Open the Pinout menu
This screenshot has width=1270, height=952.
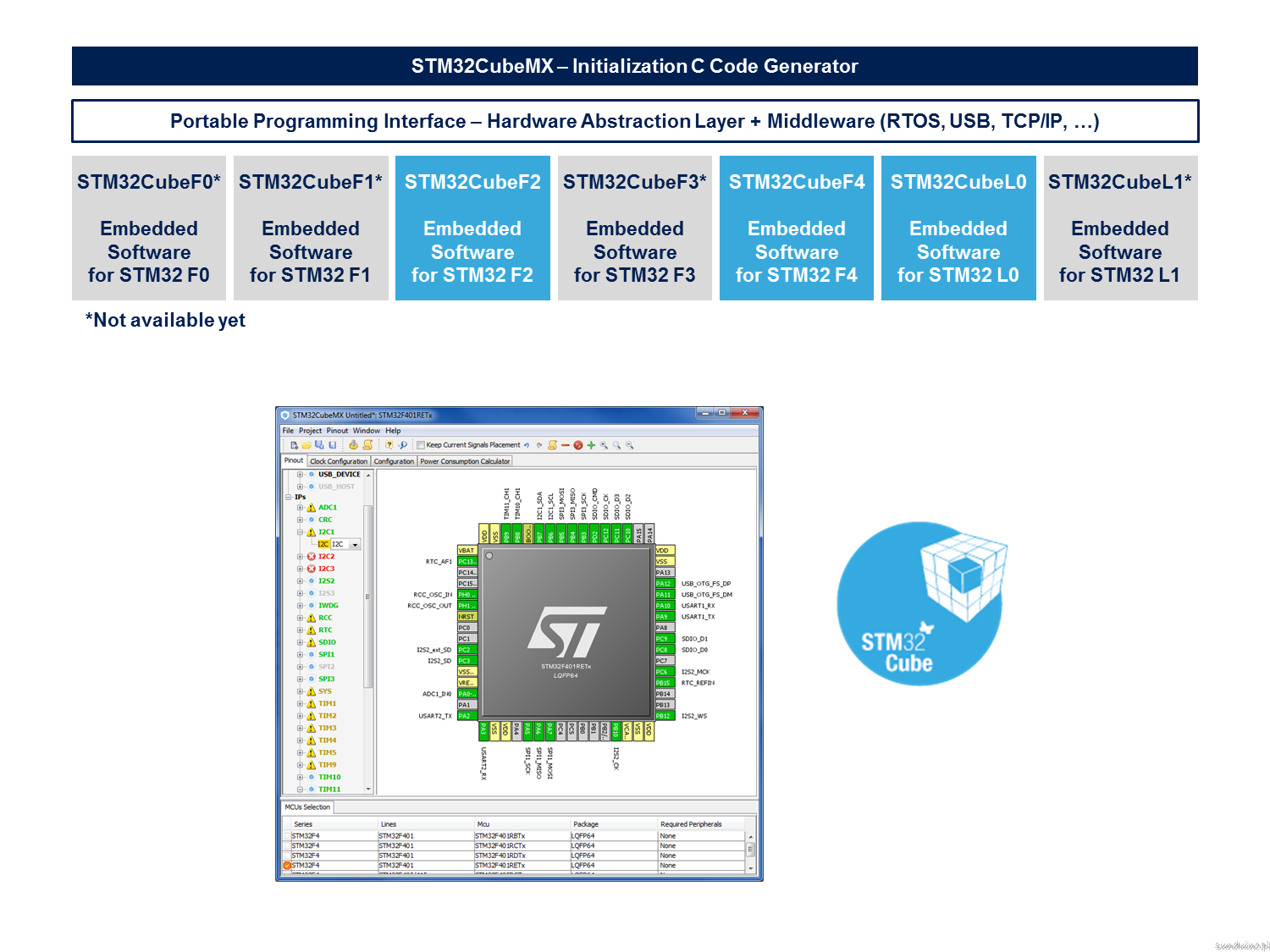(337, 431)
